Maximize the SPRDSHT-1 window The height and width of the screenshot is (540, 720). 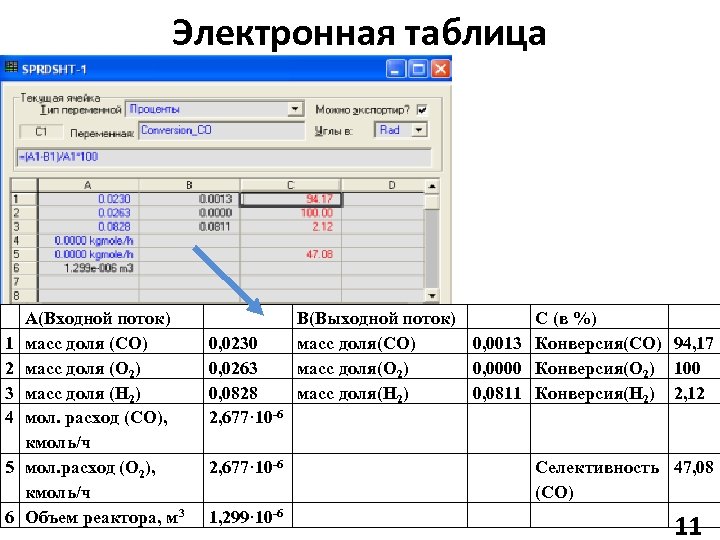418,69
